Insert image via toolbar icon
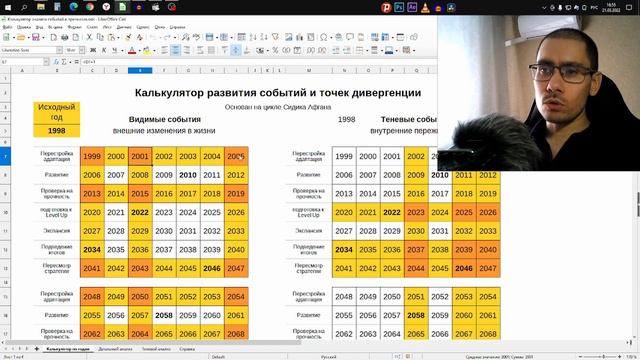This screenshot has width=640, height=360. [x=289, y=38]
